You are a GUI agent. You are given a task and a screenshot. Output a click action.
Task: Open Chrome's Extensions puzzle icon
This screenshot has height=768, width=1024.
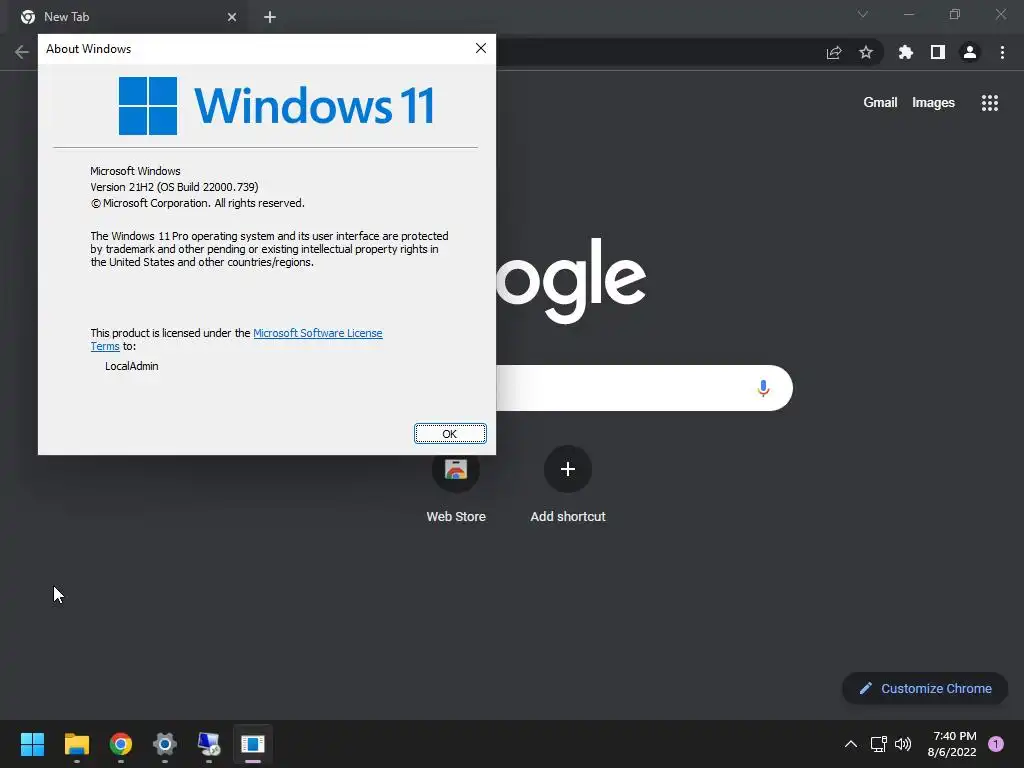point(906,52)
